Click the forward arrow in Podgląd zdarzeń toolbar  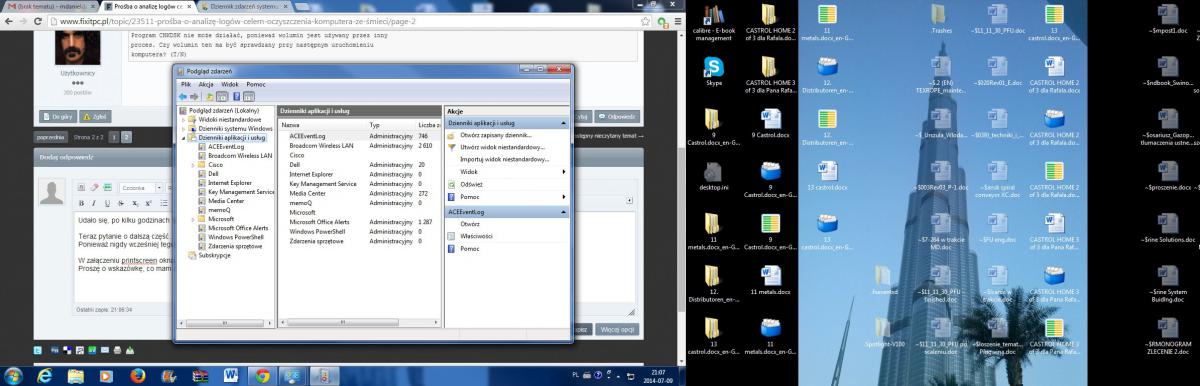pyautogui.click(x=195, y=96)
